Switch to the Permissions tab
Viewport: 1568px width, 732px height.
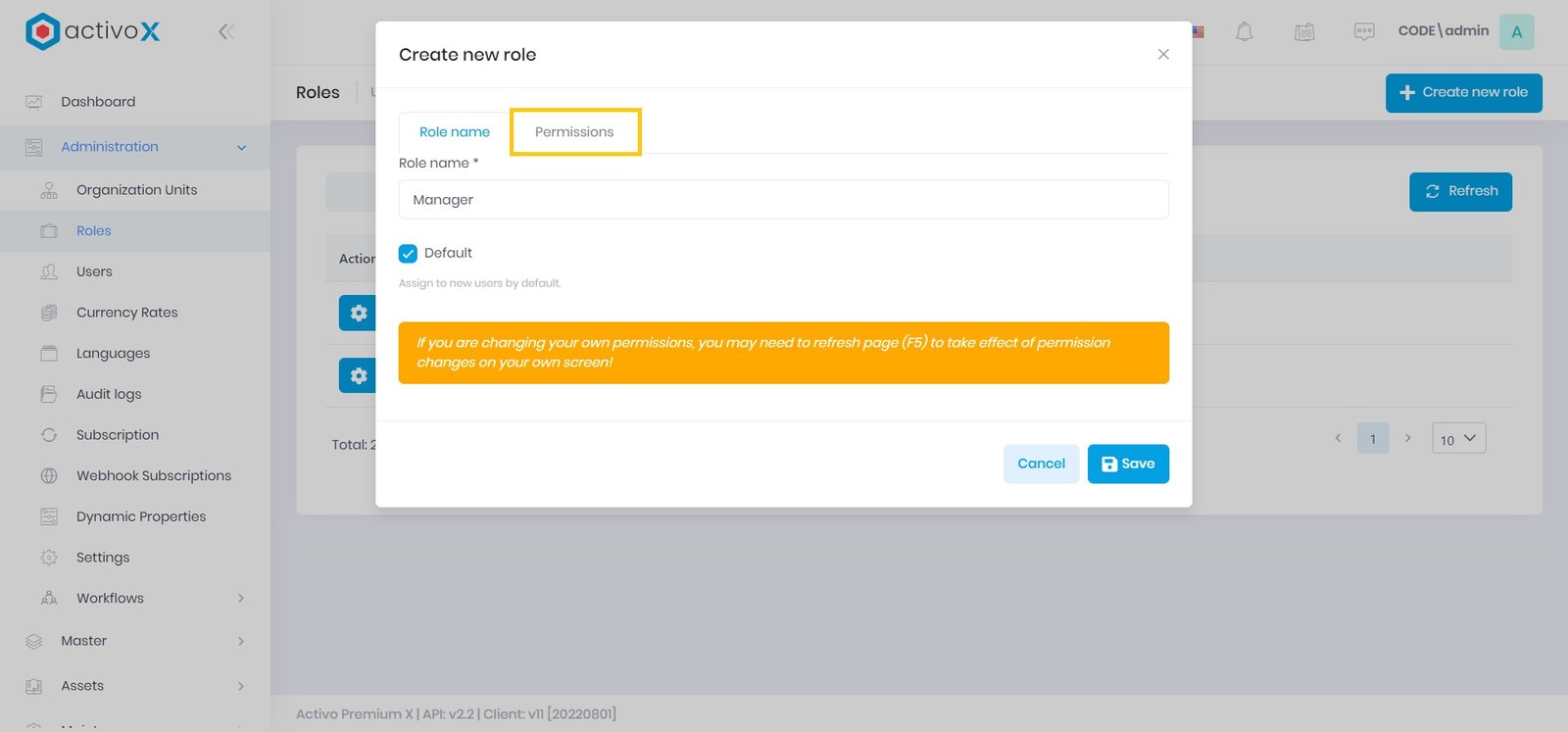click(574, 132)
